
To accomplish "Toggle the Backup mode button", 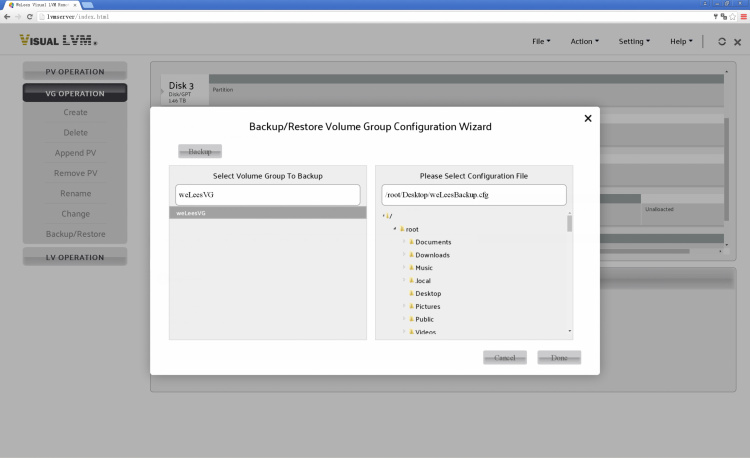I will click(x=200, y=151).
